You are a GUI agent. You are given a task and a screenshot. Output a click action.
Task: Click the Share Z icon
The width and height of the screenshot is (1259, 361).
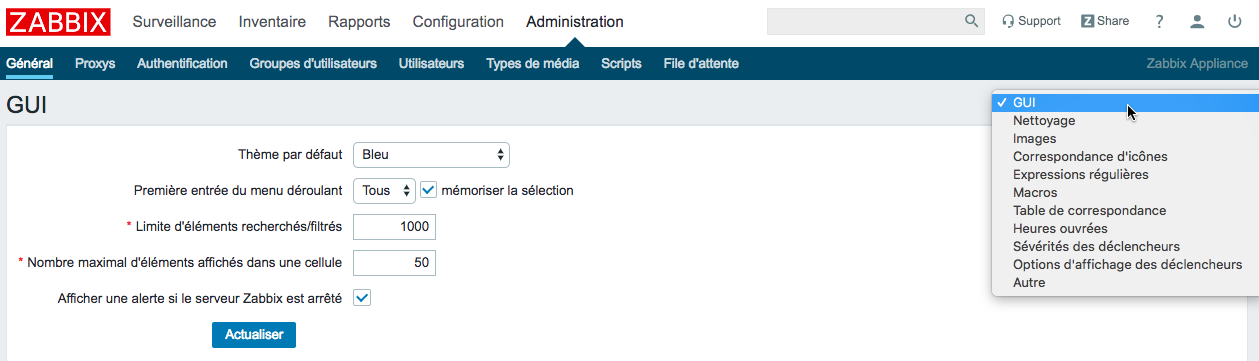[1087, 21]
